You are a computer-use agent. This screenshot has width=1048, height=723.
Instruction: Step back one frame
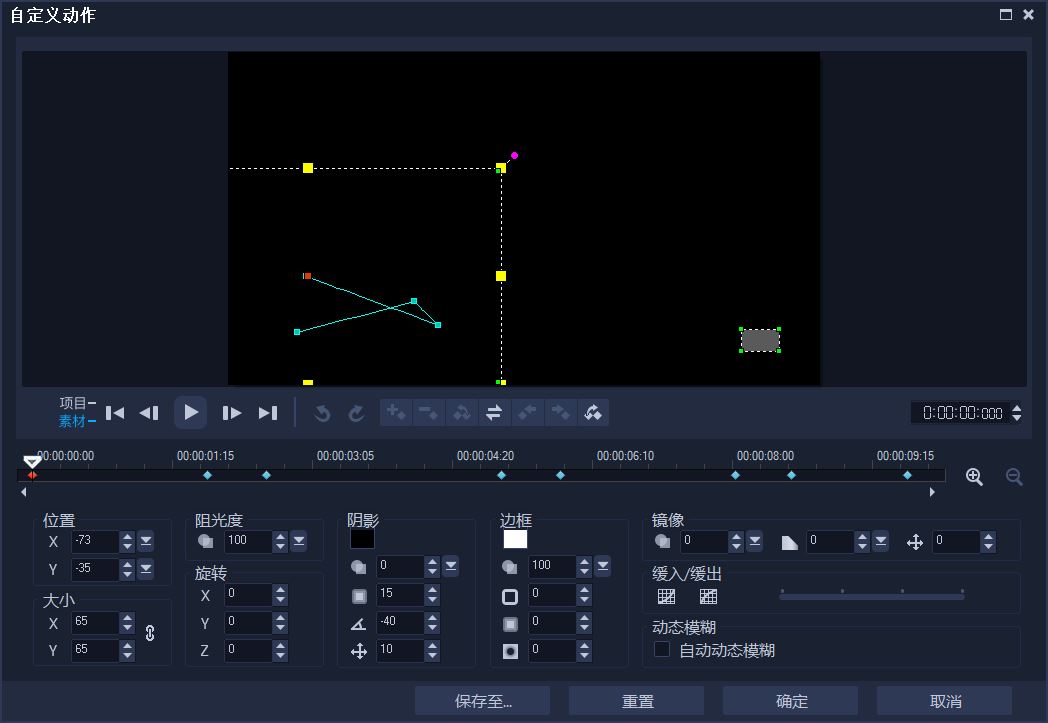tap(149, 413)
